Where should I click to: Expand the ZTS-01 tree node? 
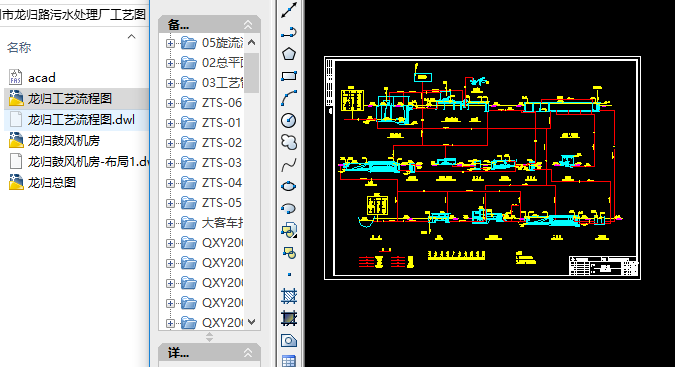(170, 123)
